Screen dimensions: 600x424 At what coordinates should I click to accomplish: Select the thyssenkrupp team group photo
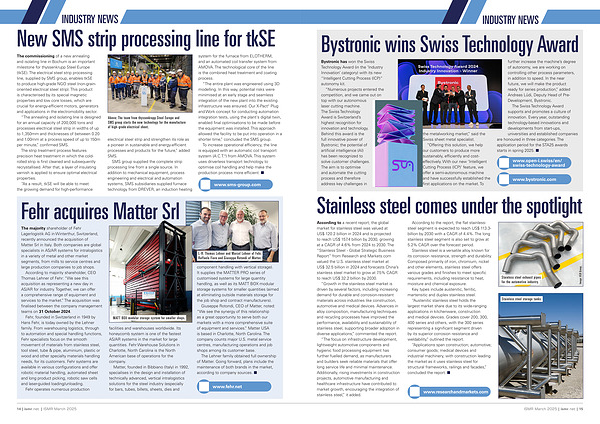pyautogui.click(x=150, y=83)
